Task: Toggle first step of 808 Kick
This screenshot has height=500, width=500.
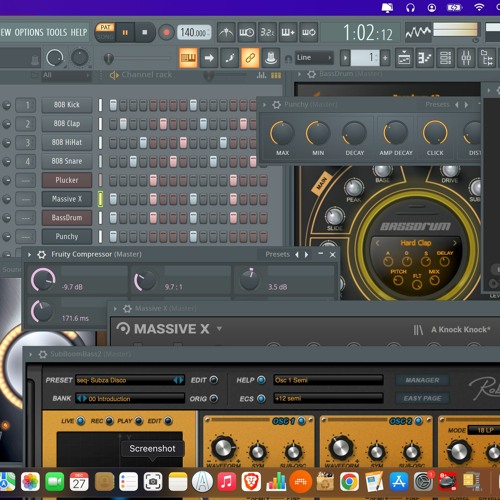Action: 113,105
